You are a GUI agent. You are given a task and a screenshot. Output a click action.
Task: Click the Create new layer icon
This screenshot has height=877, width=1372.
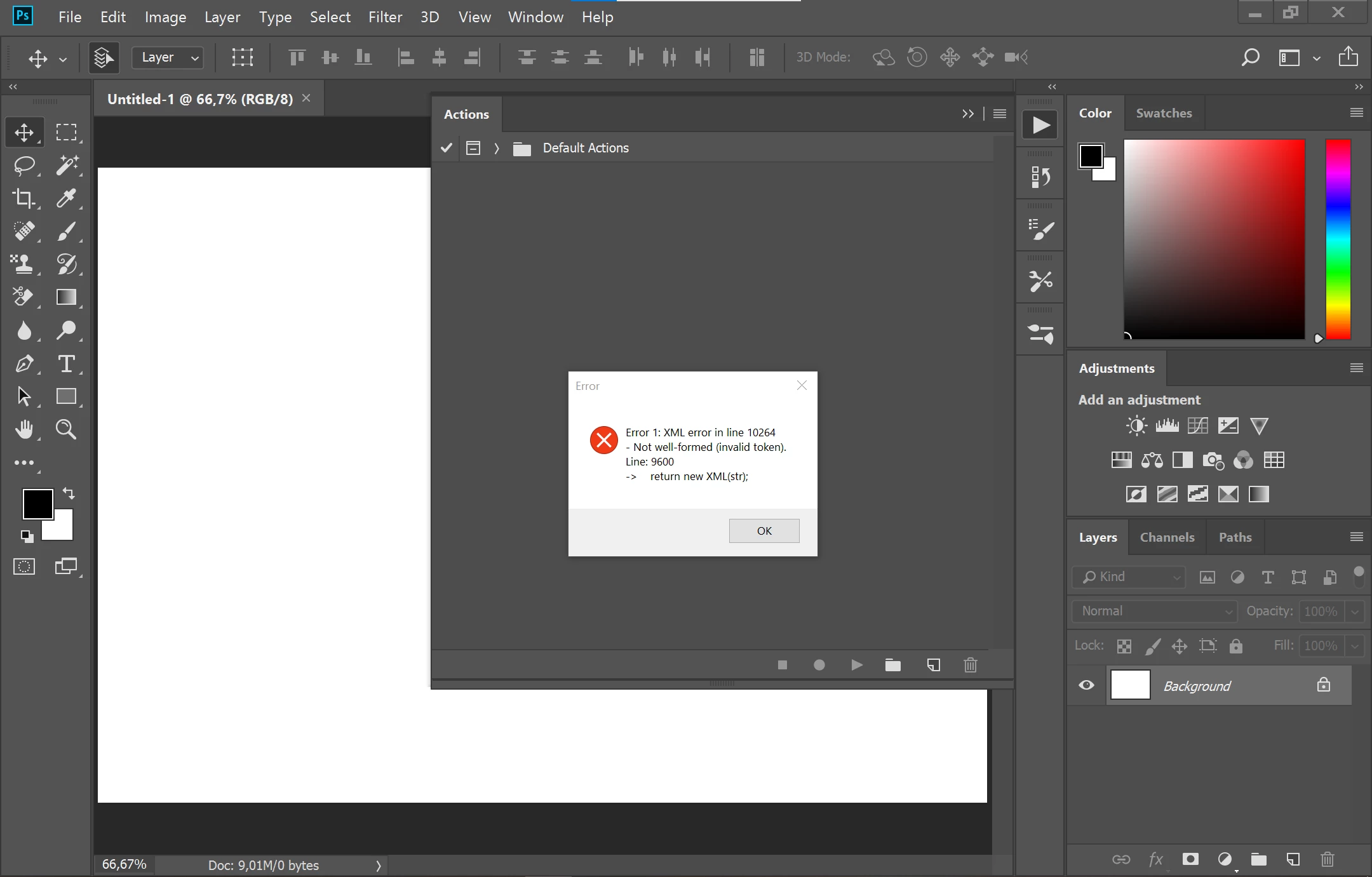click(1293, 859)
